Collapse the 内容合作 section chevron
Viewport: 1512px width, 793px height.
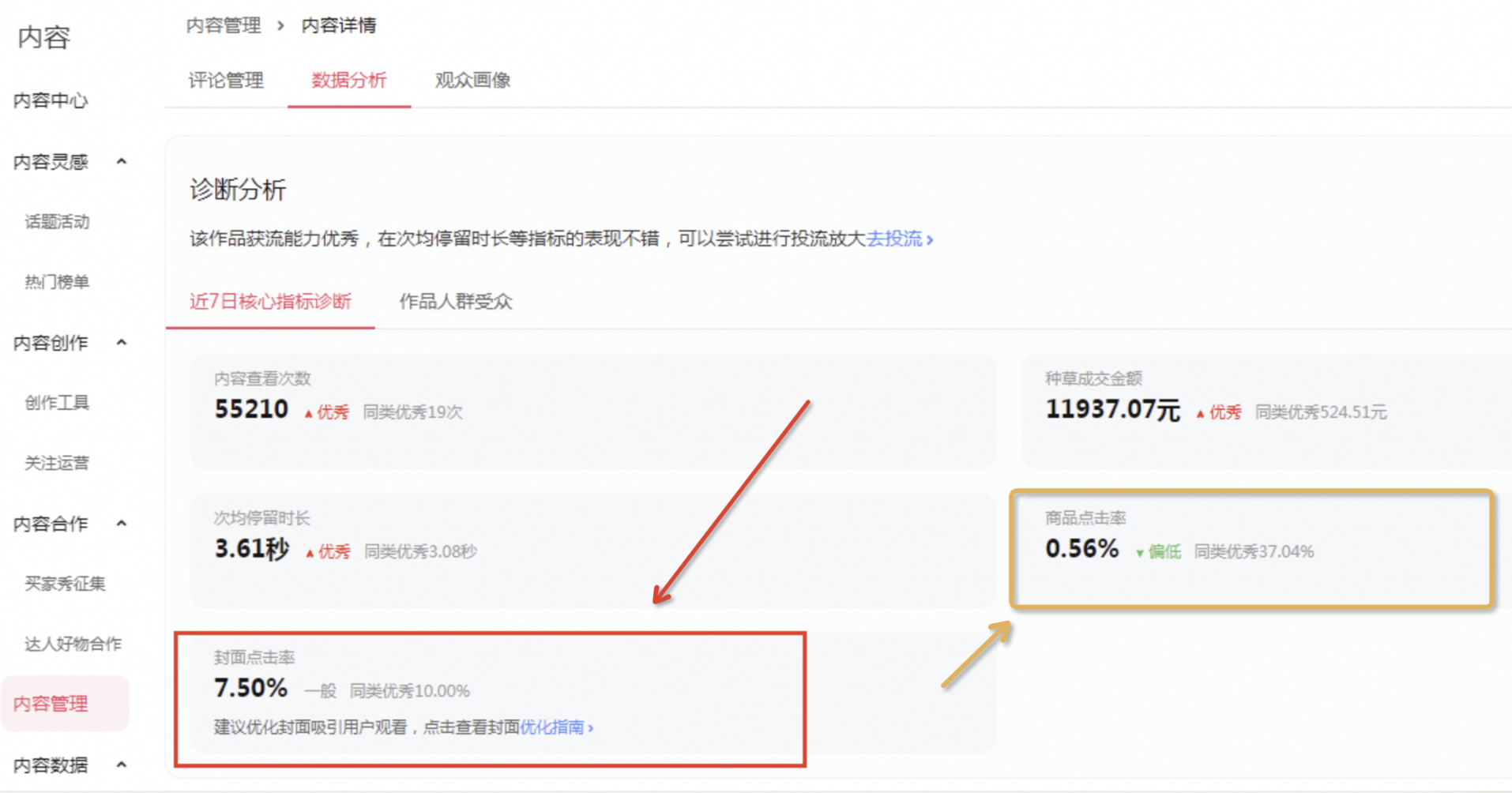[122, 524]
